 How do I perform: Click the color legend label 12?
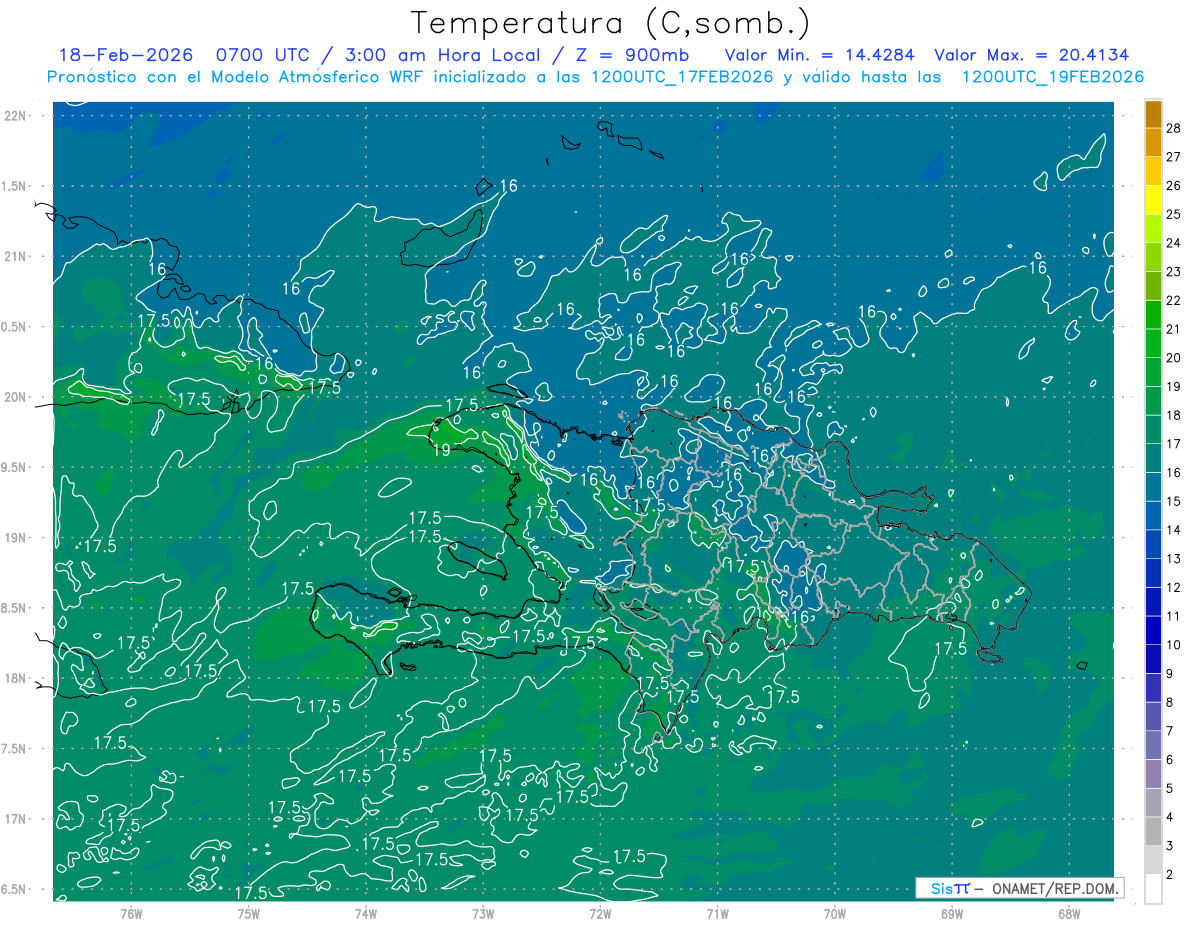tap(1174, 588)
